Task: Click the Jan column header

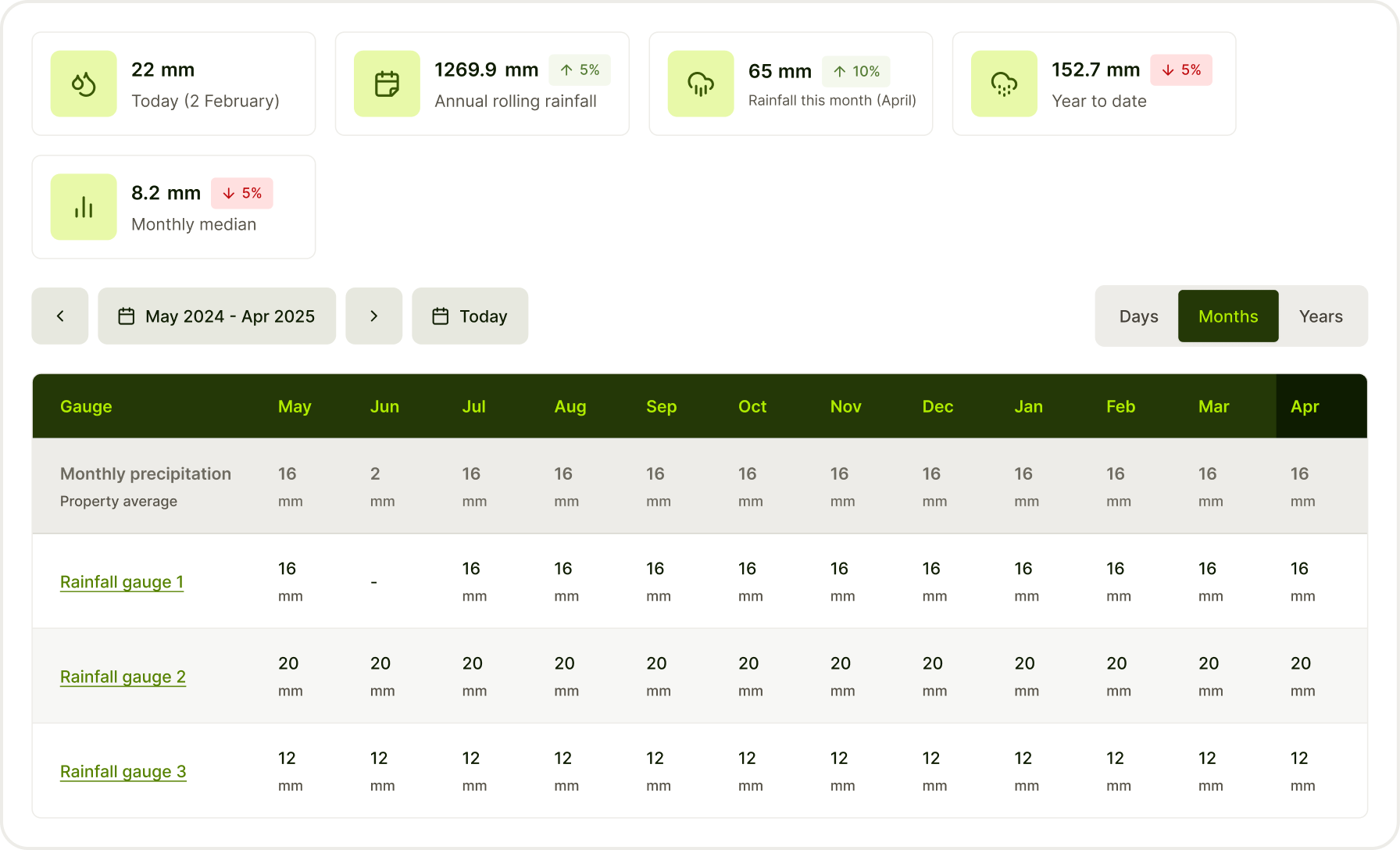Action: click(1028, 406)
